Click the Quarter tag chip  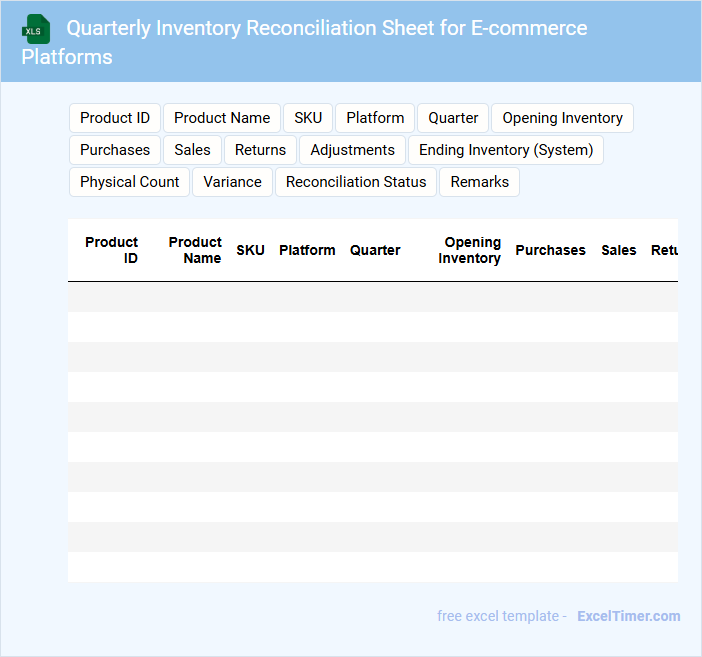point(453,118)
